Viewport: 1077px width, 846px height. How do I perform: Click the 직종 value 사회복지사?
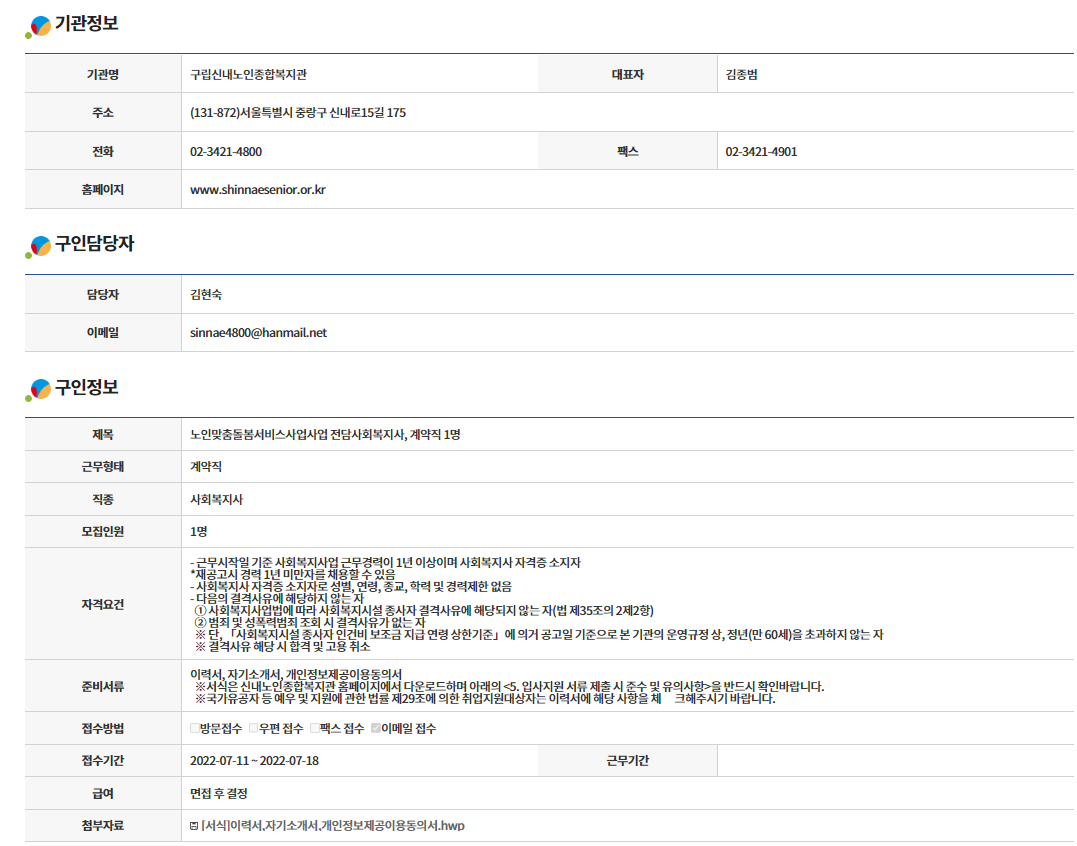[x=216, y=500]
